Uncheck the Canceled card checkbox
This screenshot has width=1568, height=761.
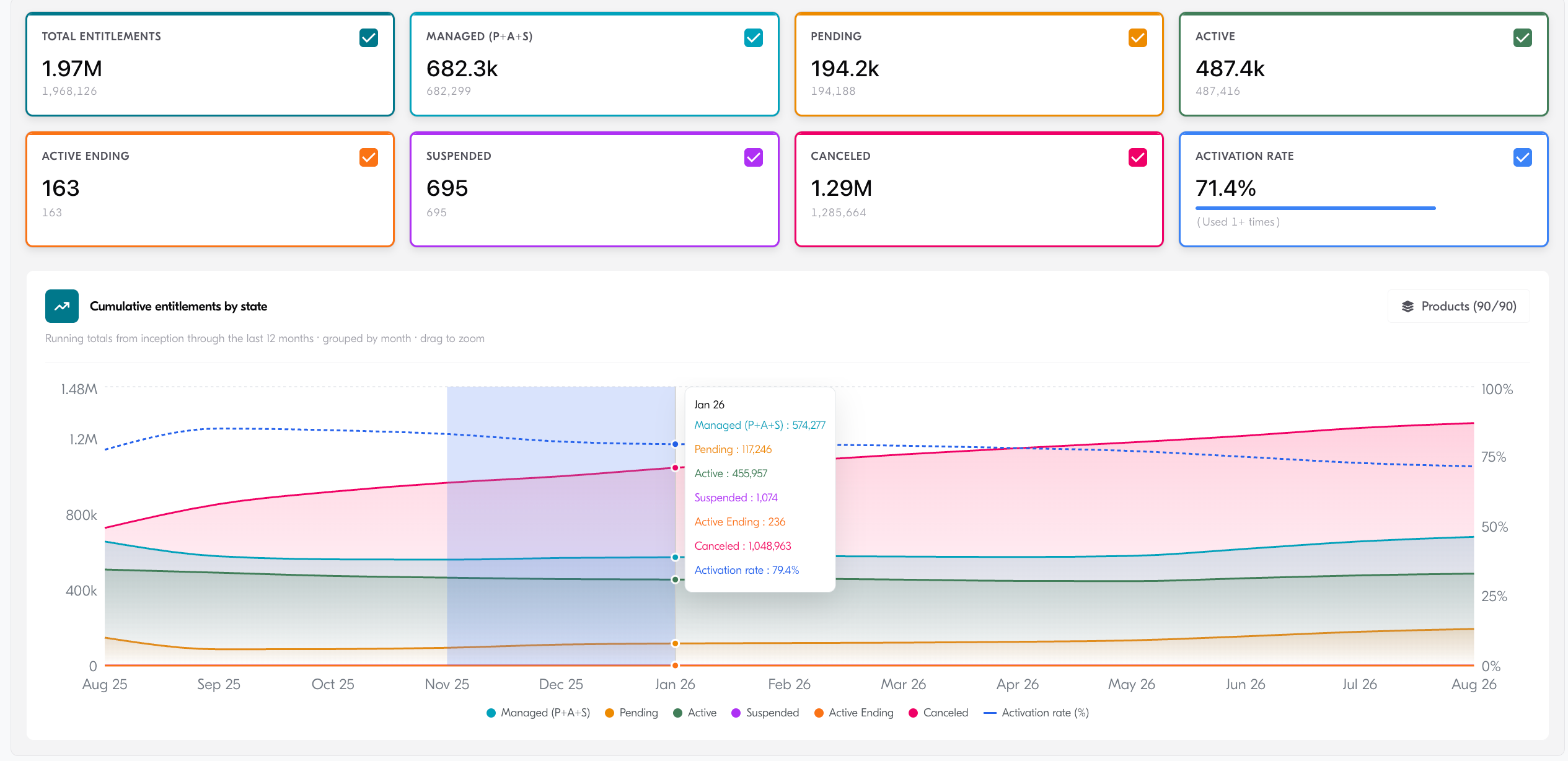(x=1138, y=157)
